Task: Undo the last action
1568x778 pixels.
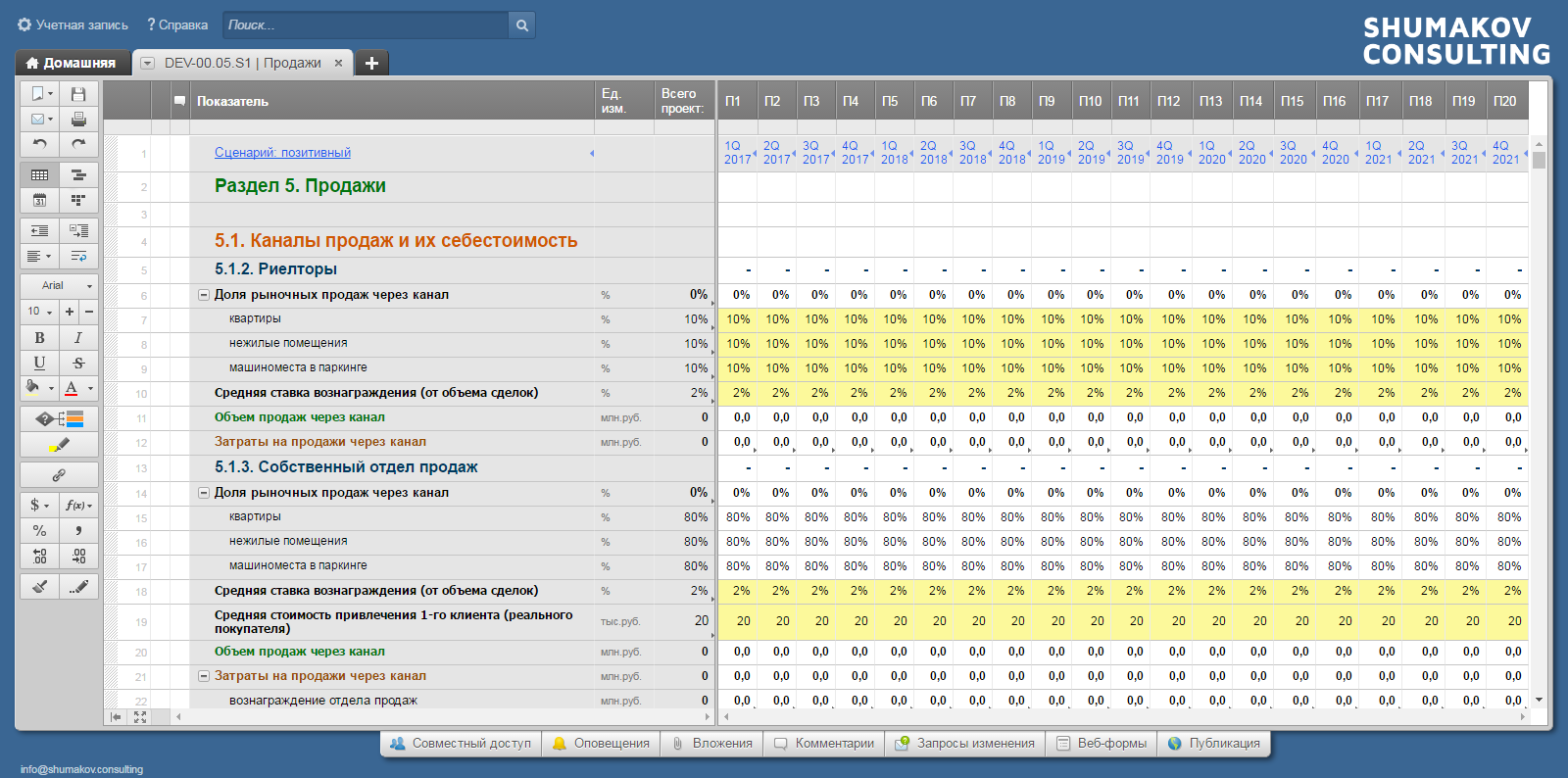Action: 39,144
